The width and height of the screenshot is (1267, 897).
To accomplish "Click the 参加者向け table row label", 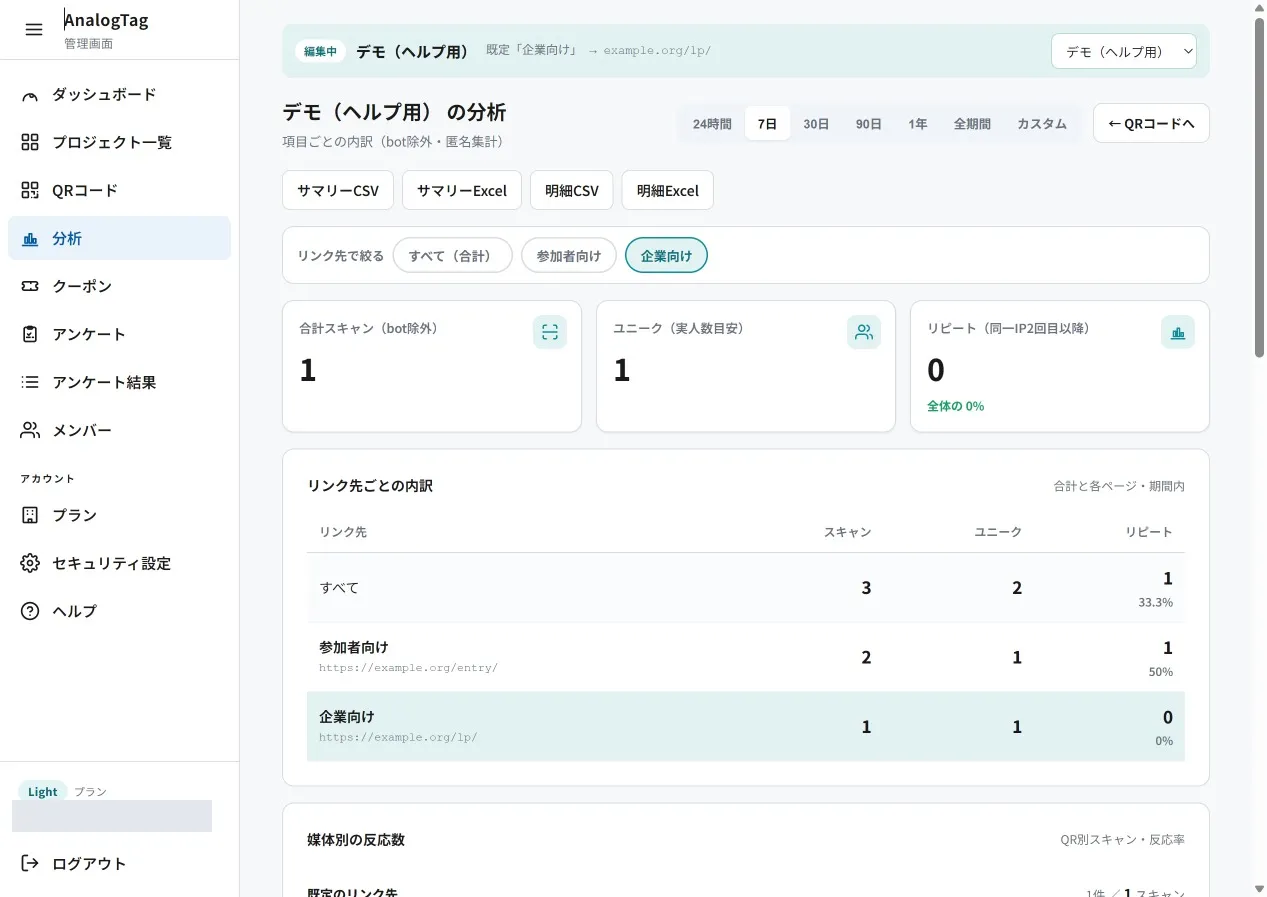I will (354, 647).
